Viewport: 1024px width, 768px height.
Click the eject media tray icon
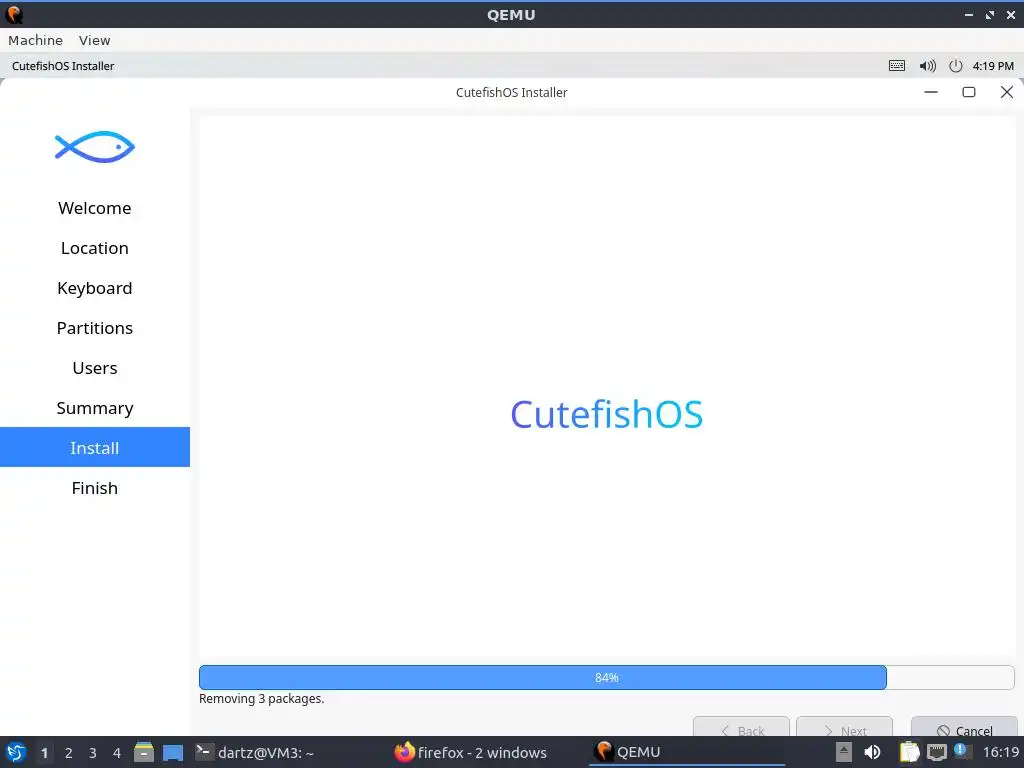click(x=844, y=752)
